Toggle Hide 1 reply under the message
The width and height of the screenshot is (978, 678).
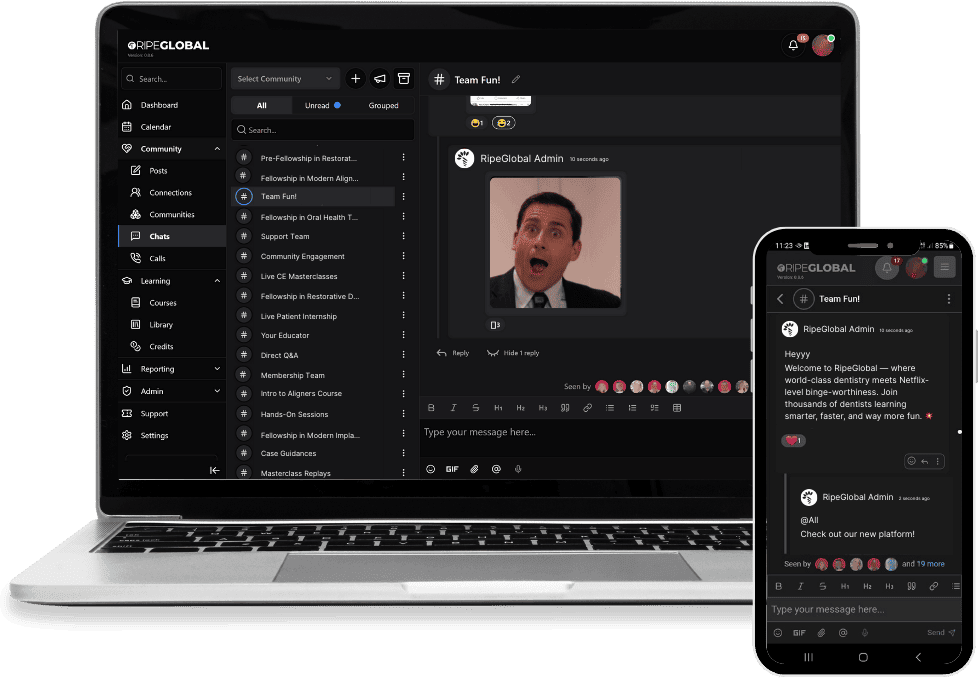pyautogui.click(x=512, y=353)
